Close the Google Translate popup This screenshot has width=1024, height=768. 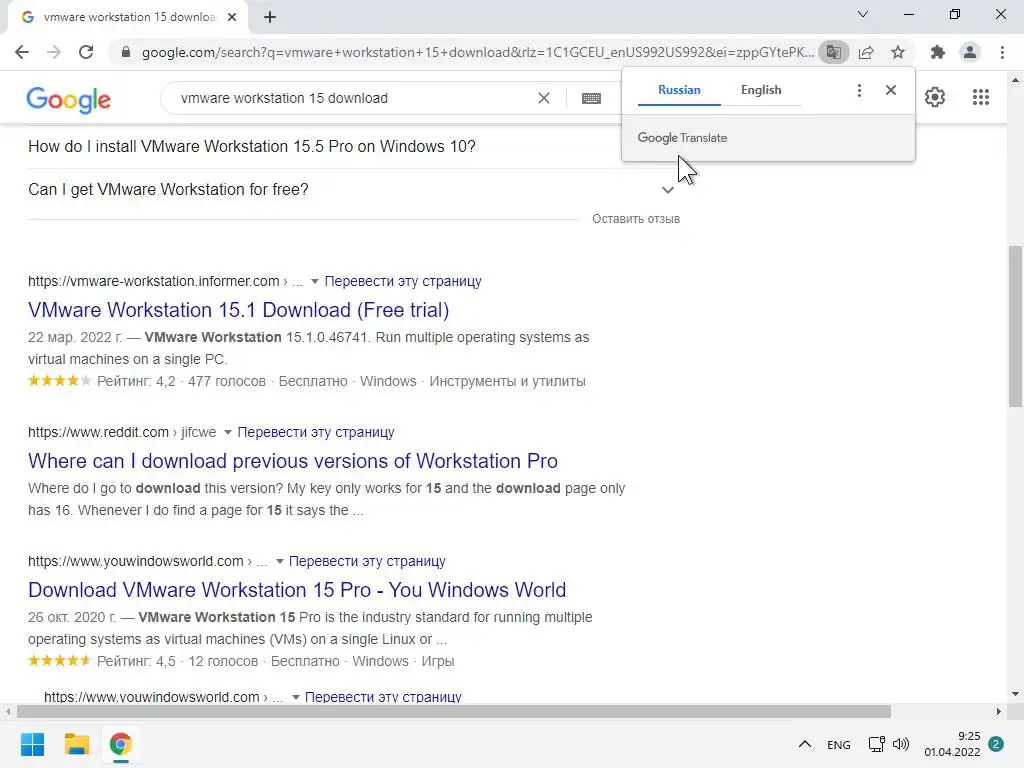coord(891,90)
